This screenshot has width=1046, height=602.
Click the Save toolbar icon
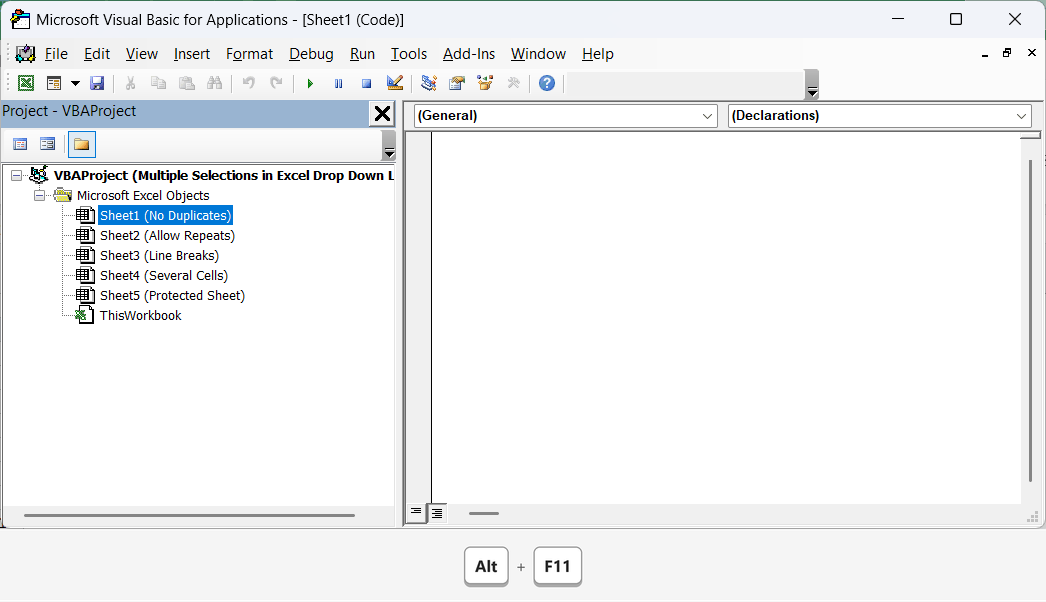[x=97, y=83]
